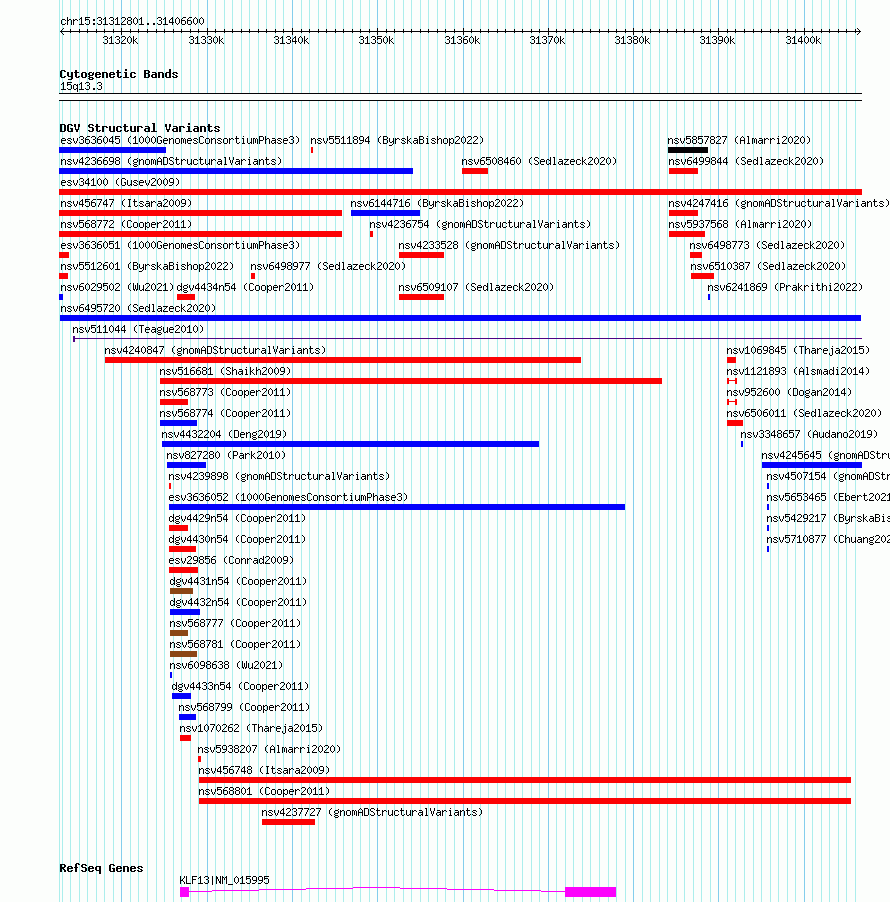
Task: Click the nsv5512601 (ByrskaBishop2022) label
Action: point(147,266)
